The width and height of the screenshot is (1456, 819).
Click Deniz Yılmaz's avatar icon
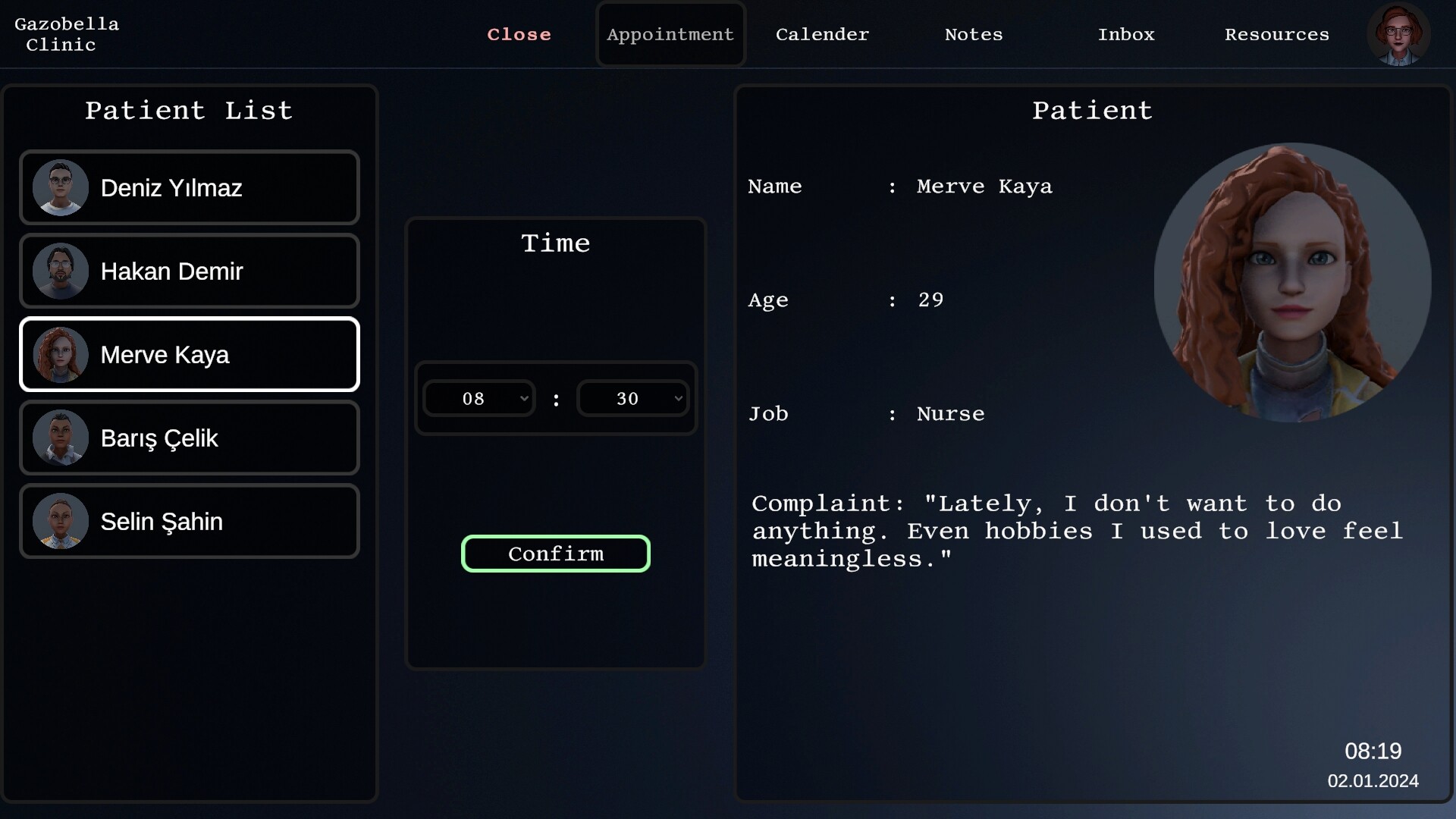pyautogui.click(x=61, y=187)
